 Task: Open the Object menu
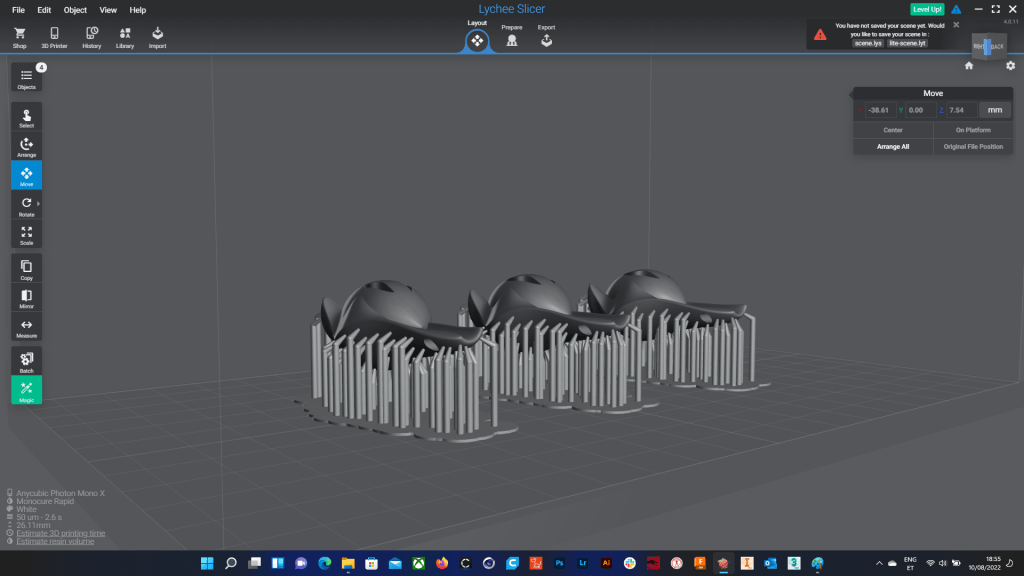(x=75, y=10)
